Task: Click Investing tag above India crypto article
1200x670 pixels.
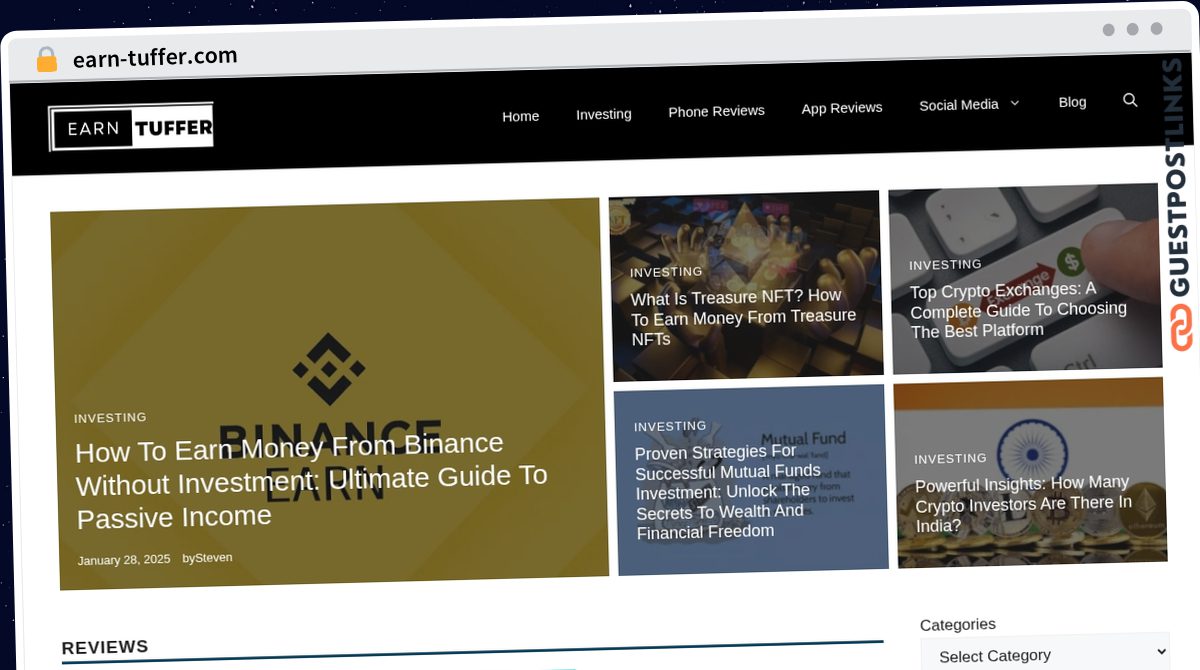Action: point(950,459)
